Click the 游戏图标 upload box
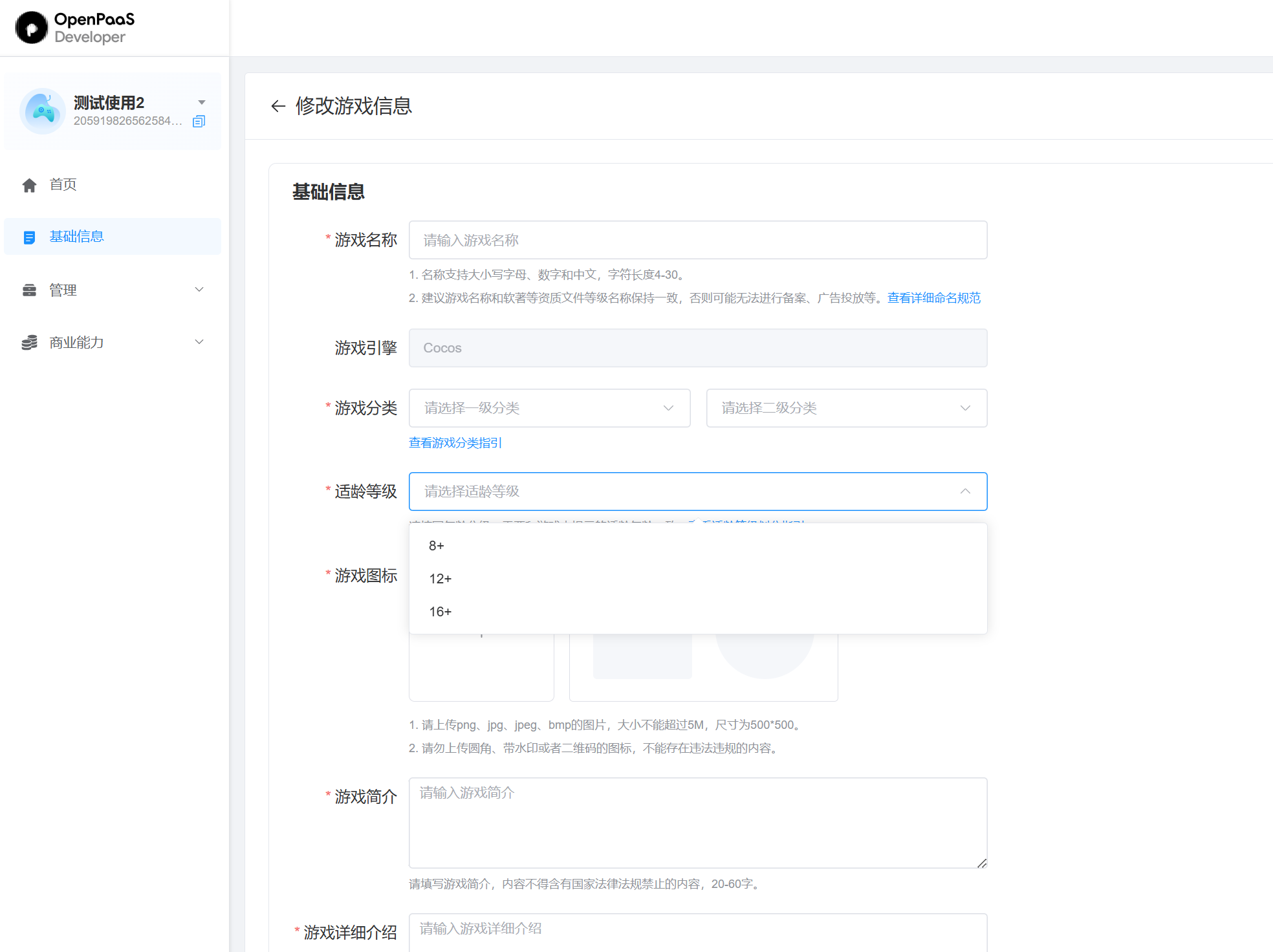Image resolution: width=1273 pixels, height=952 pixels. 481,667
